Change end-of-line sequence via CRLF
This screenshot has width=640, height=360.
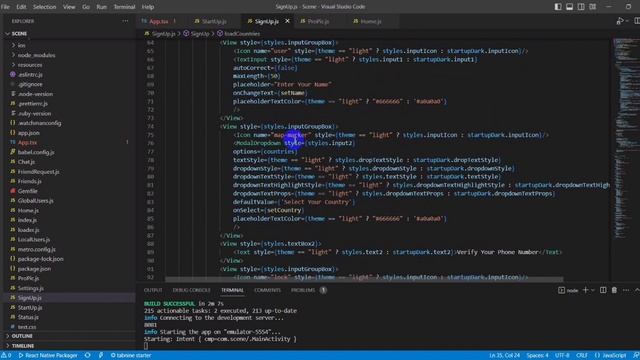(582, 356)
